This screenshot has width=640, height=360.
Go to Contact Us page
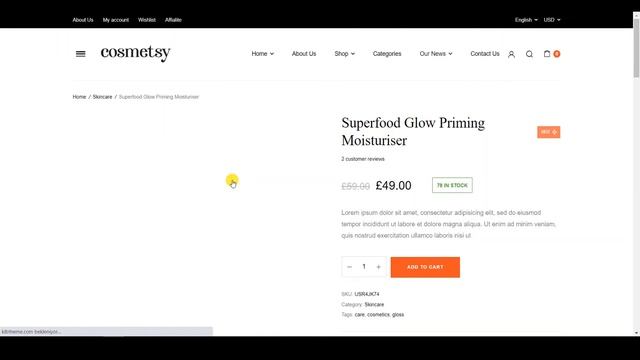(484, 53)
